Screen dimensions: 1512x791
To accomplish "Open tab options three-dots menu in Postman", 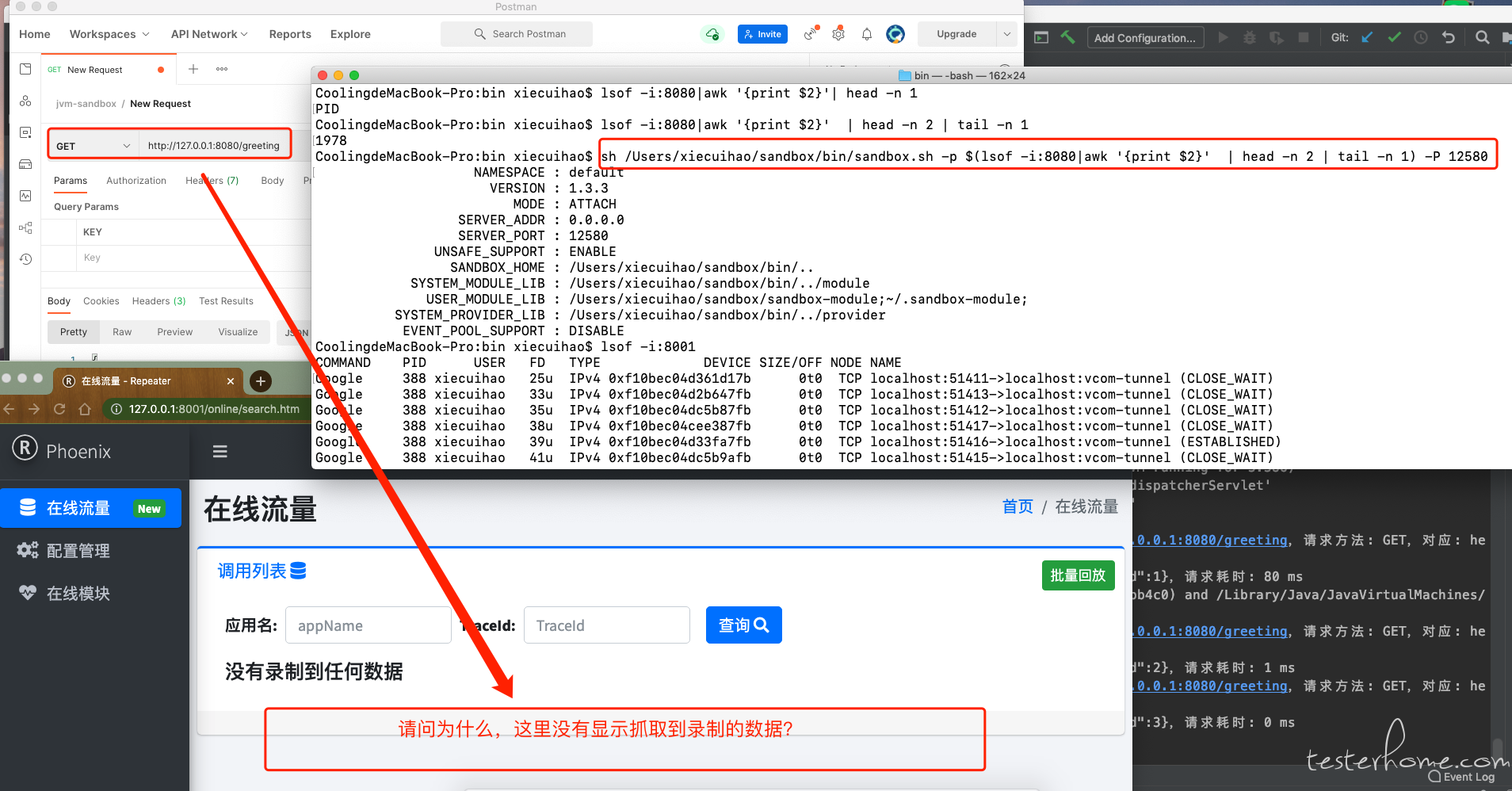I will pos(222,69).
